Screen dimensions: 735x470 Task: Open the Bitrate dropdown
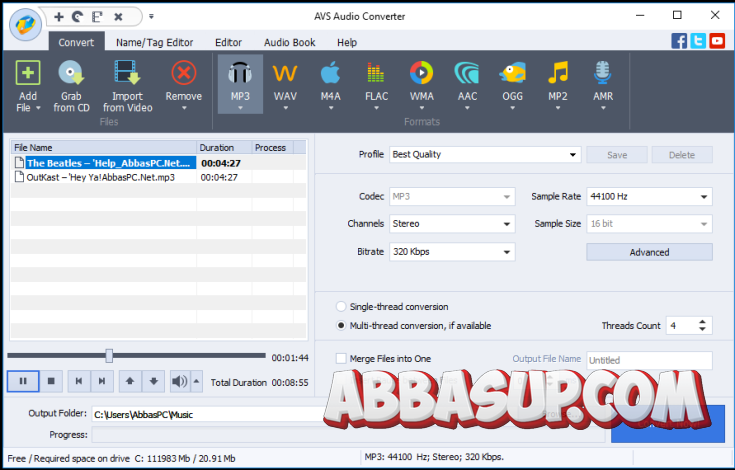(452, 252)
